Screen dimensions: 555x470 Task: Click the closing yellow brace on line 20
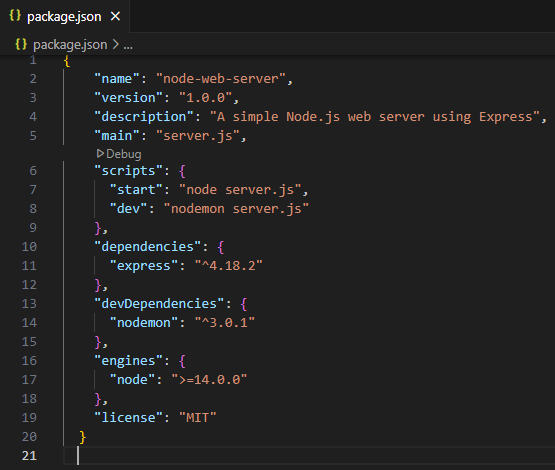coord(82,437)
